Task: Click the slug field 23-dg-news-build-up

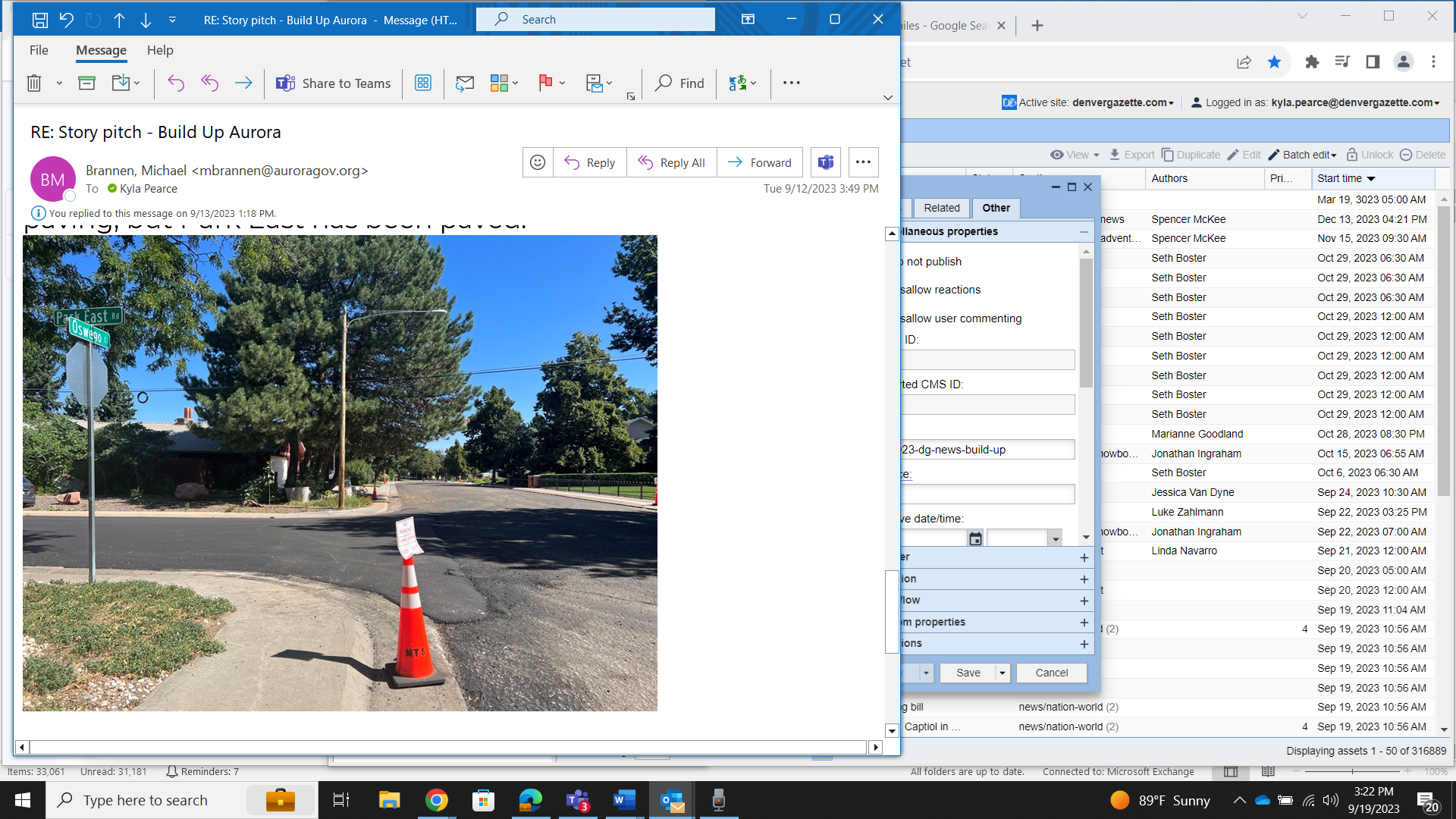Action: [987, 450]
